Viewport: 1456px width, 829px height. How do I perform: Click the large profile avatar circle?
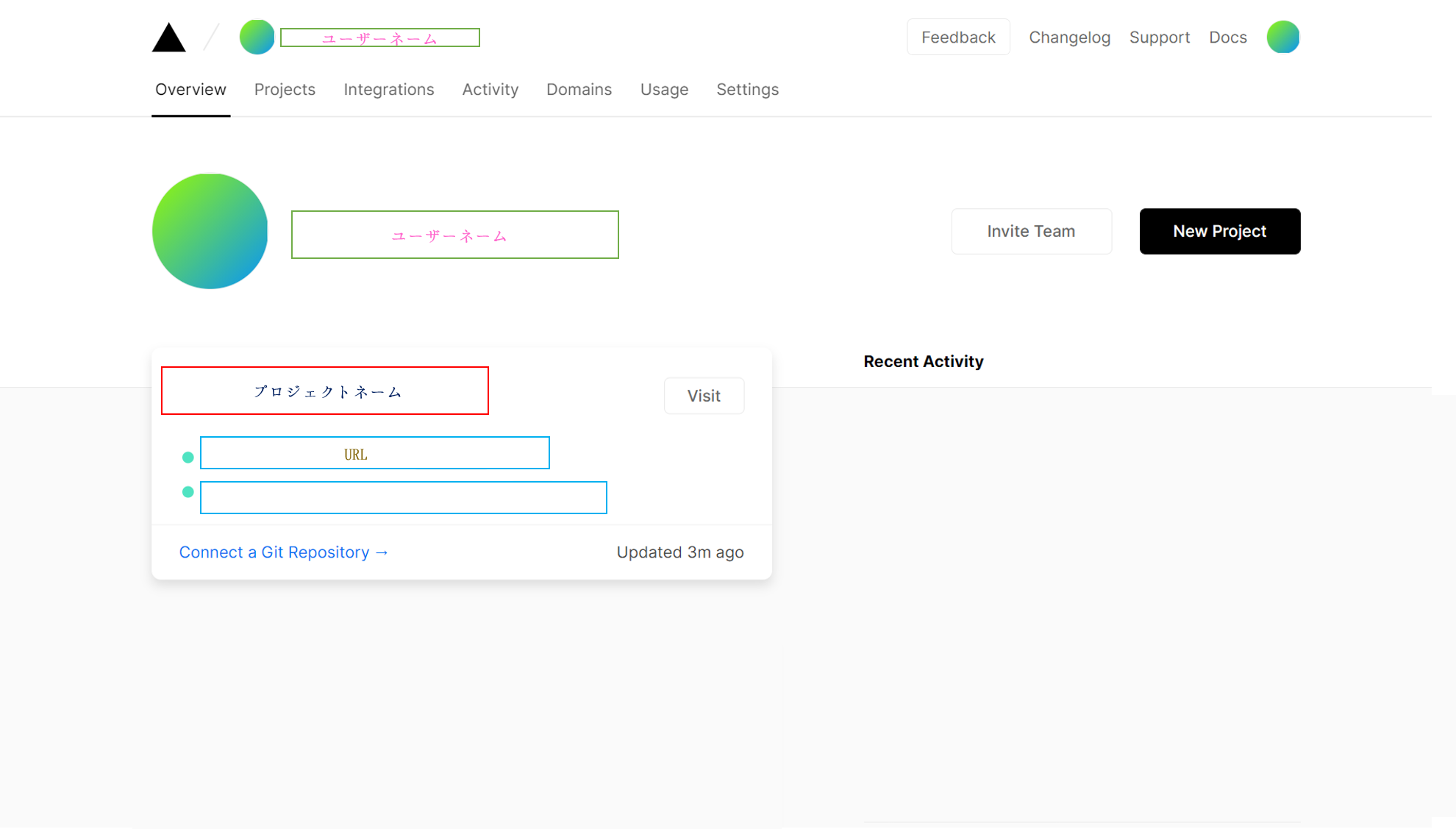pyautogui.click(x=210, y=231)
